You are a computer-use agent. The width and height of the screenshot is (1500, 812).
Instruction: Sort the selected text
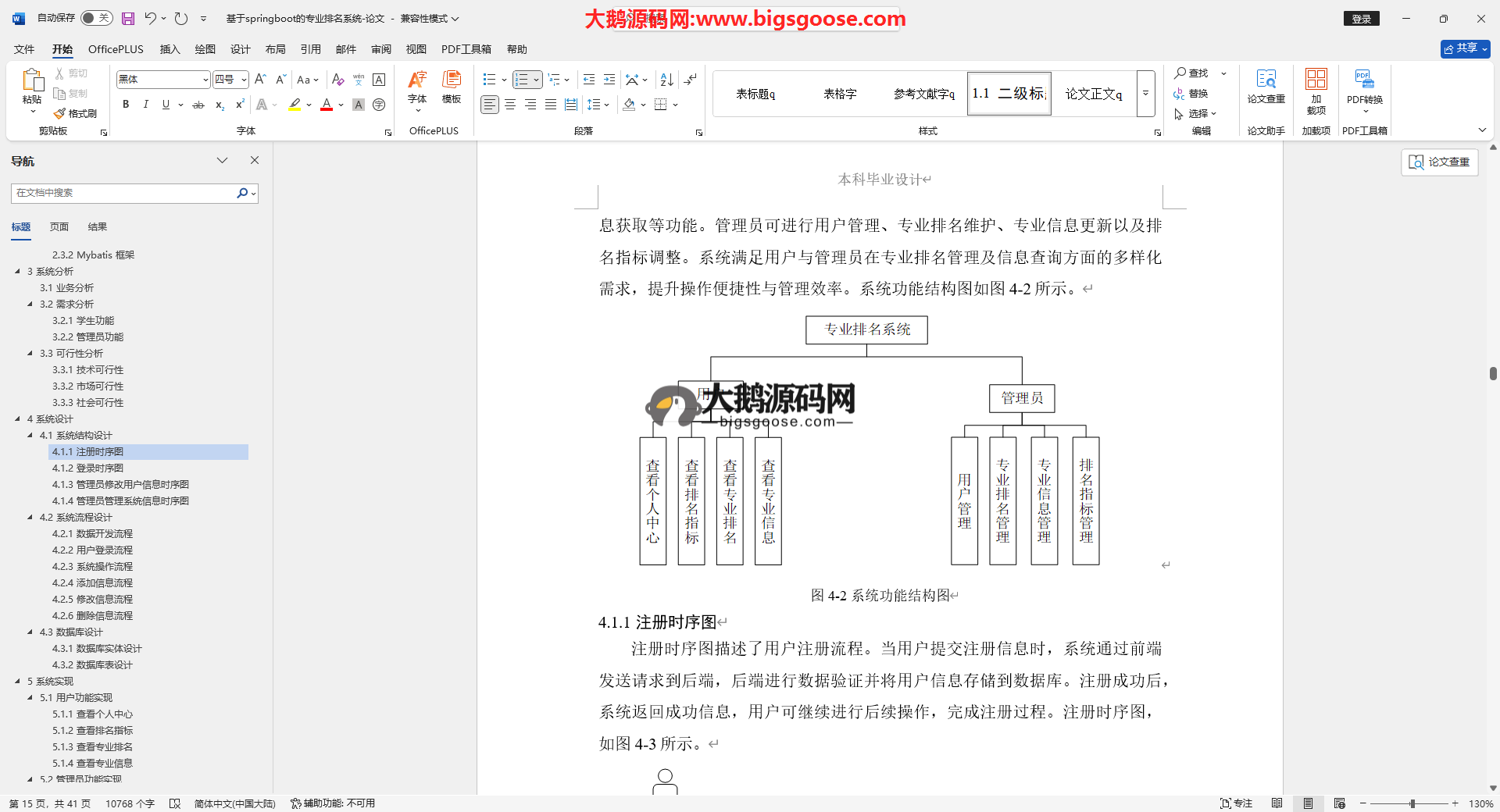click(x=666, y=80)
